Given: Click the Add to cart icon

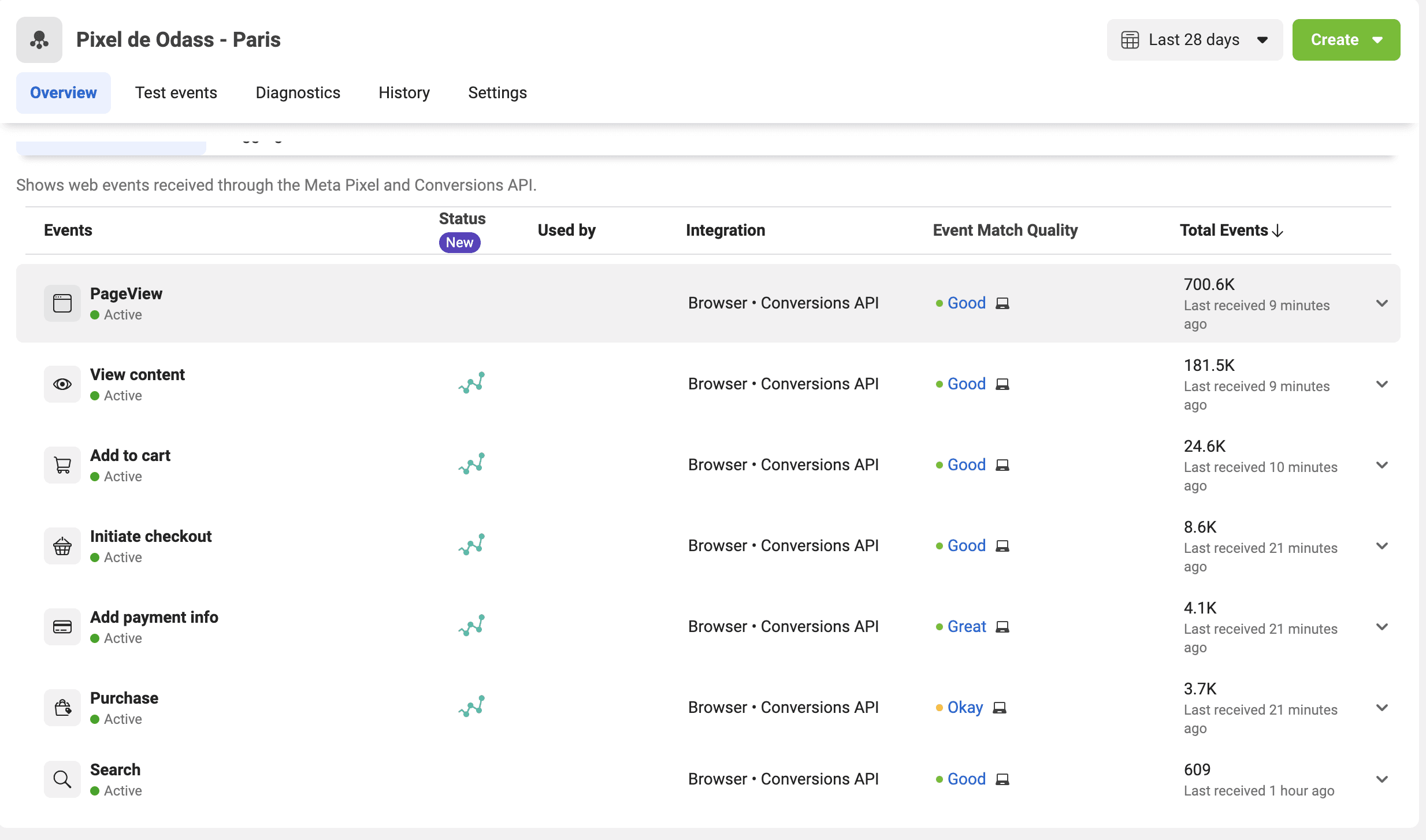Looking at the screenshot, I should [62, 465].
